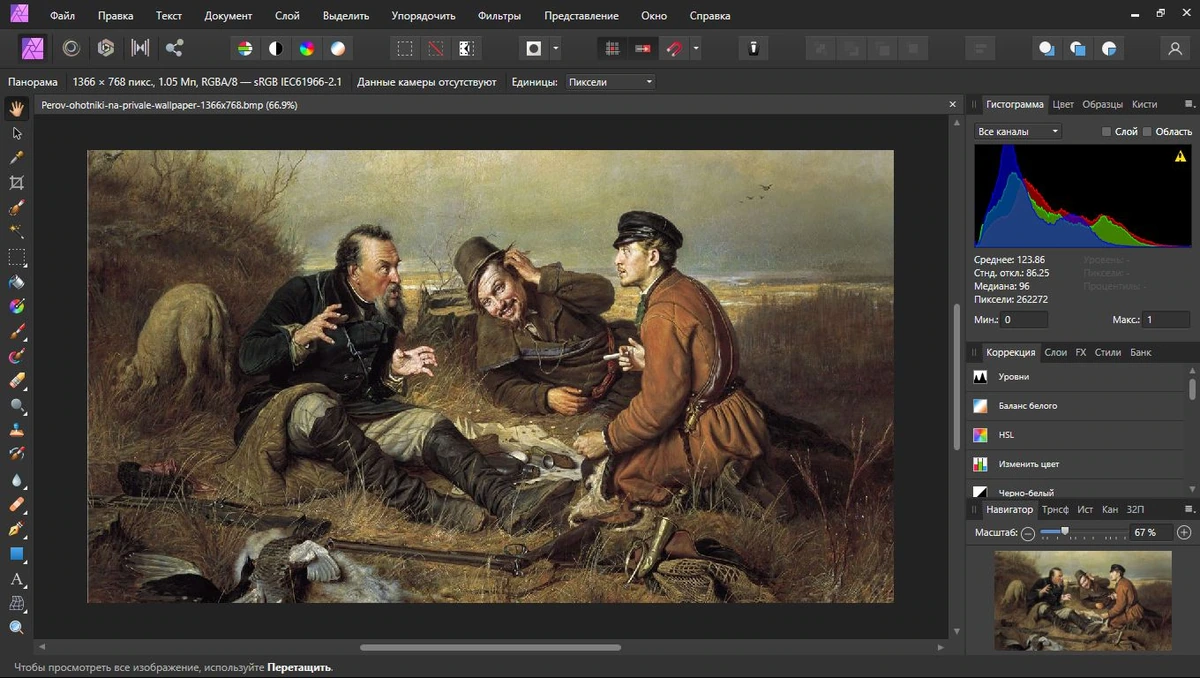Click the Deselect toolbar icon
Viewport: 1200px width, 678px height.
(435, 47)
